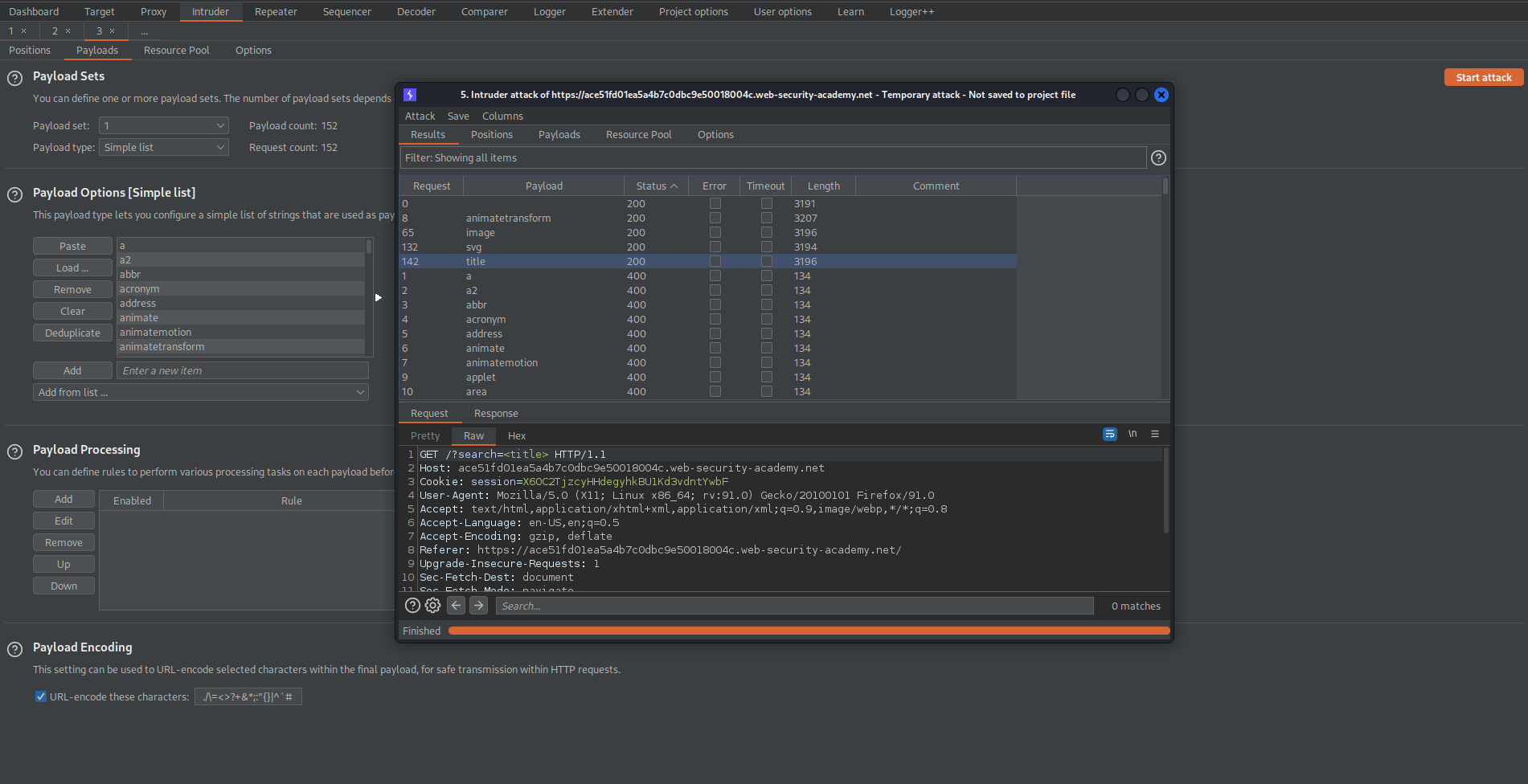Switch to the Response tab
Screen dimensions: 1528x784
coord(496,414)
